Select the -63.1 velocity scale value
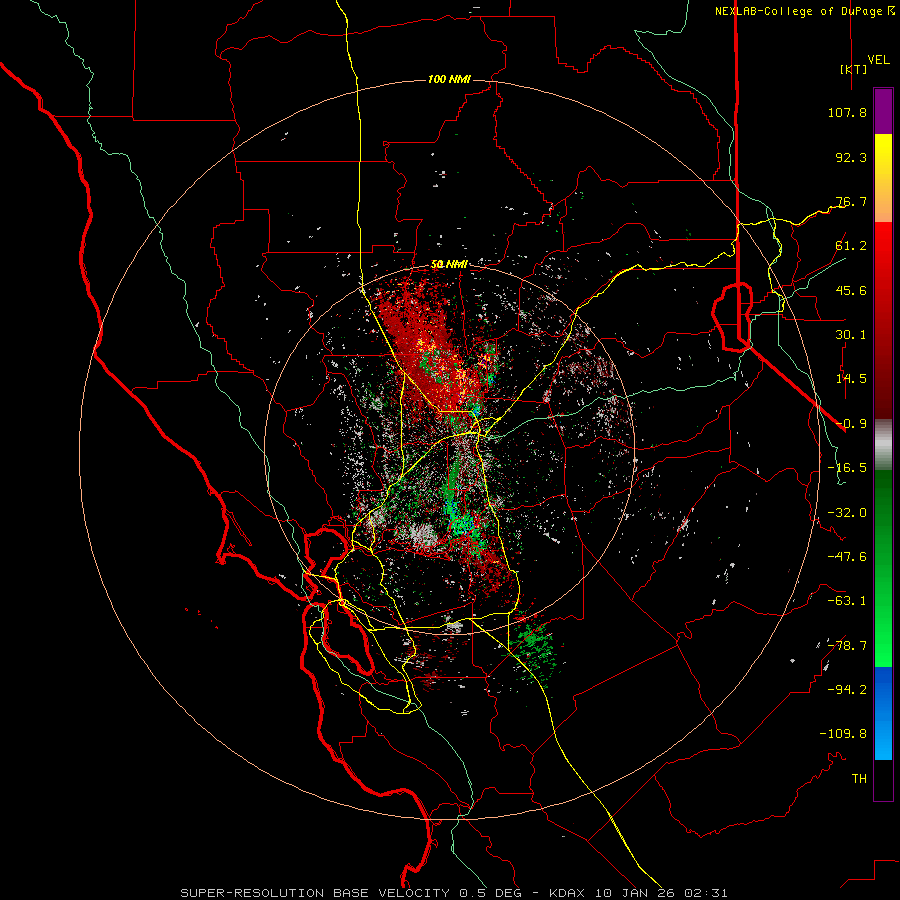This screenshot has width=900, height=900. tap(847, 601)
